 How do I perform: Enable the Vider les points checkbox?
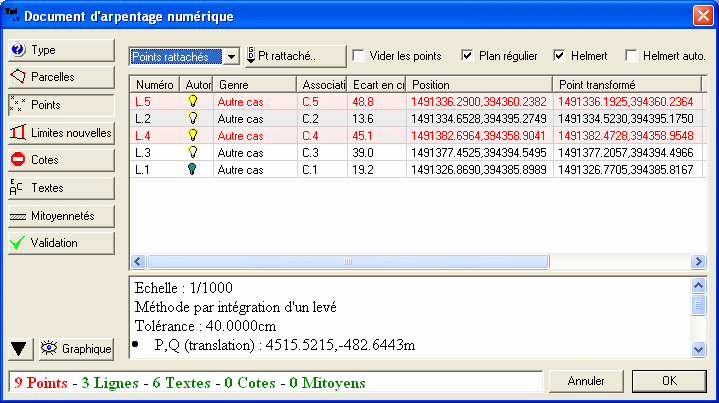point(358,56)
